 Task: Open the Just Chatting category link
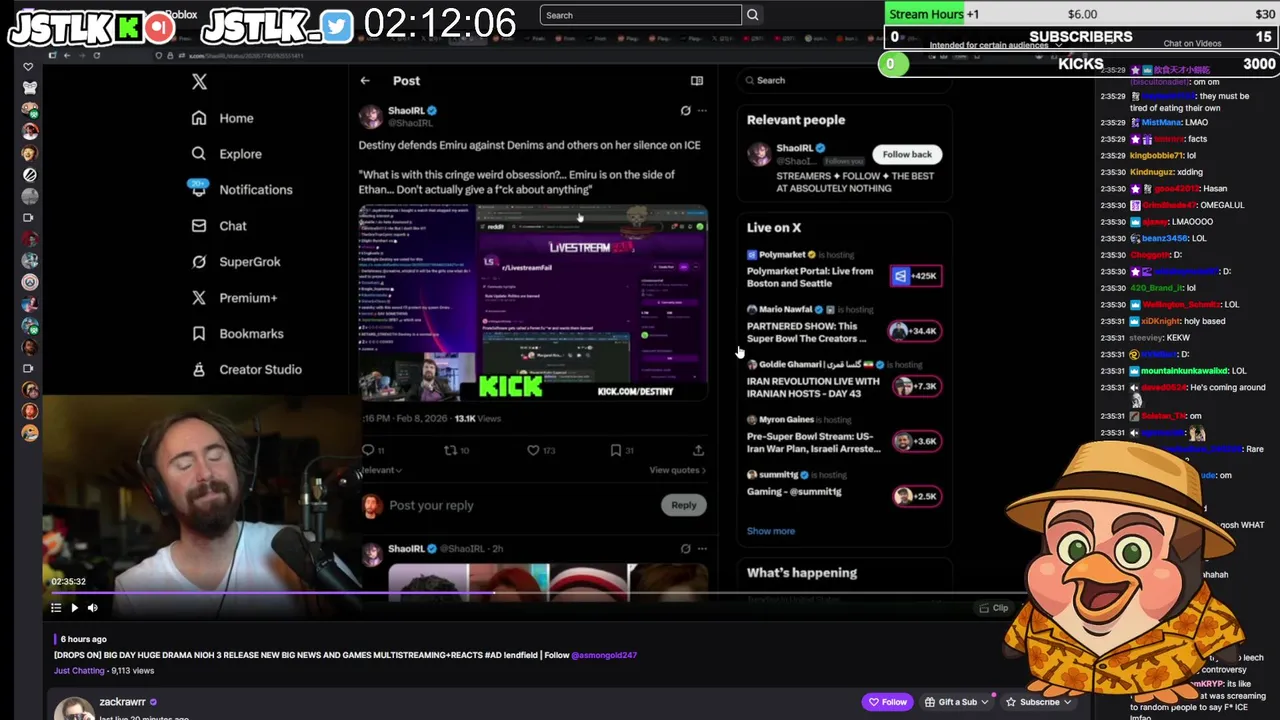click(79, 671)
